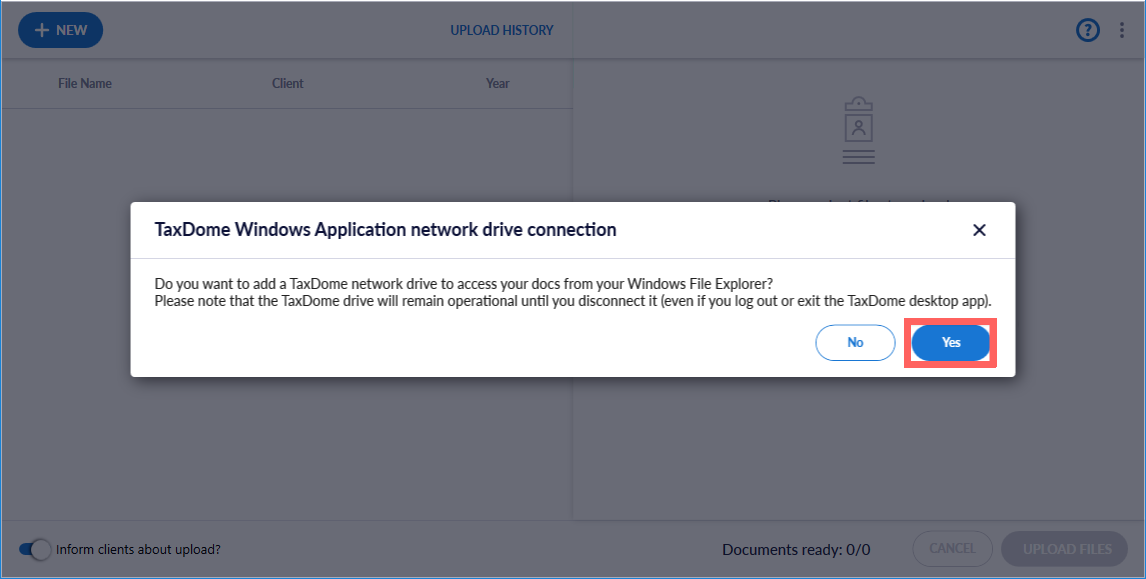Toggle the Inform clients about upload switch
This screenshot has height=579, width=1146.
[35, 549]
